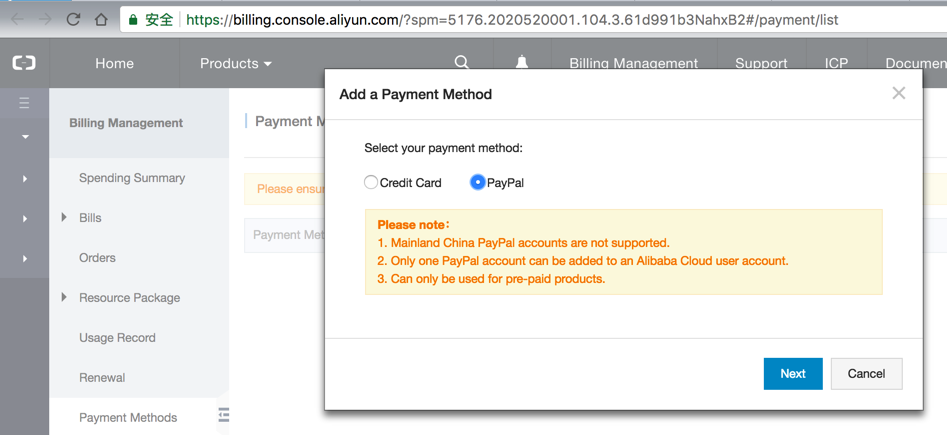Click the Cancel button
This screenshot has height=435, width=947.
pyautogui.click(x=866, y=373)
